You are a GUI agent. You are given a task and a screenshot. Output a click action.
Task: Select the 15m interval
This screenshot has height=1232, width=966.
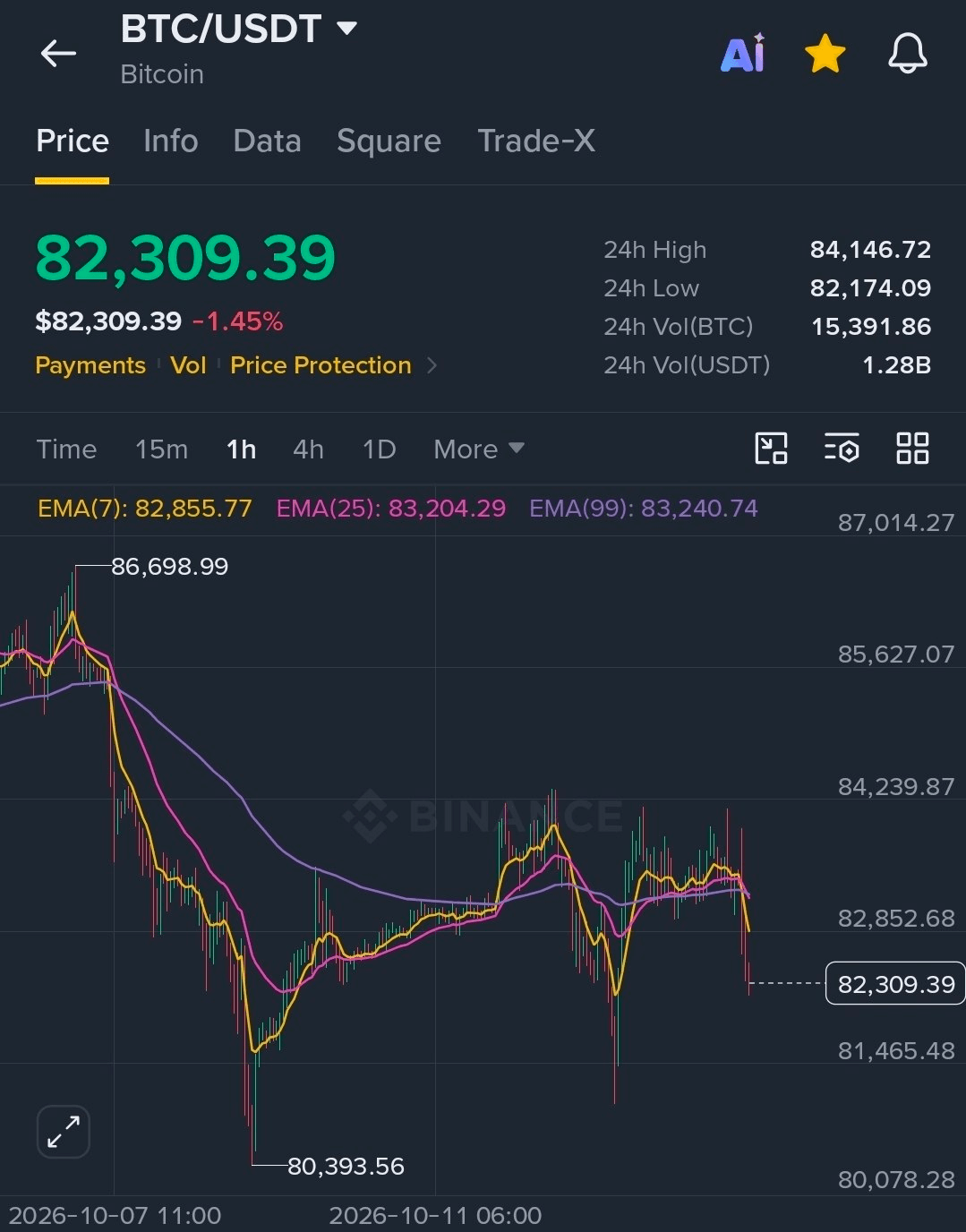pos(161,449)
